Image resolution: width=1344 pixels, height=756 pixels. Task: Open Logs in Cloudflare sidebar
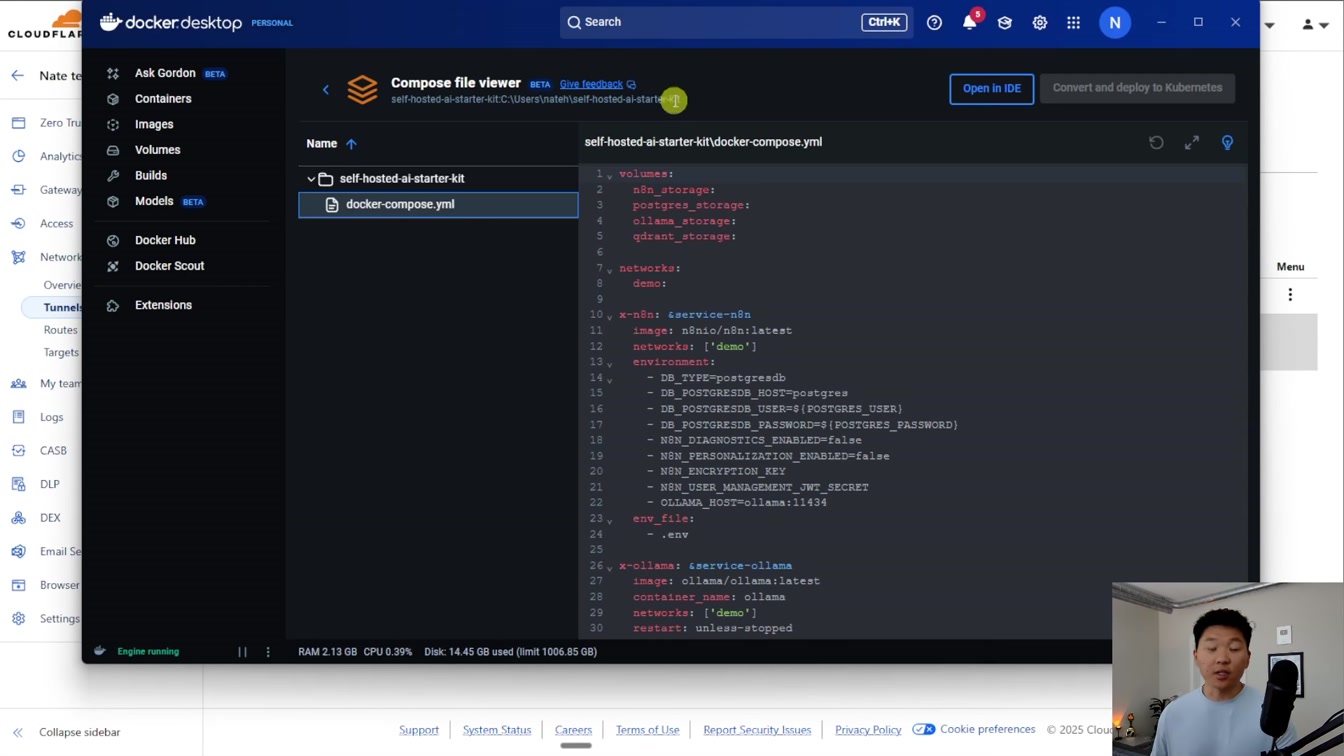[x=51, y=417]
